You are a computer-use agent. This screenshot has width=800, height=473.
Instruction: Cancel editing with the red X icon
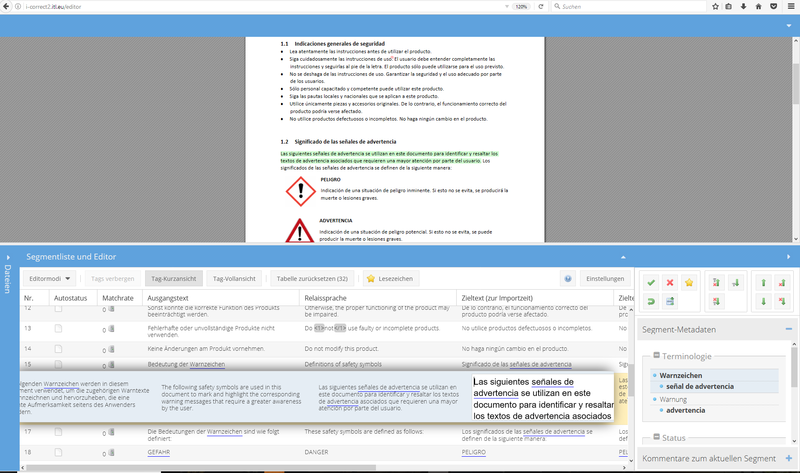670,283
